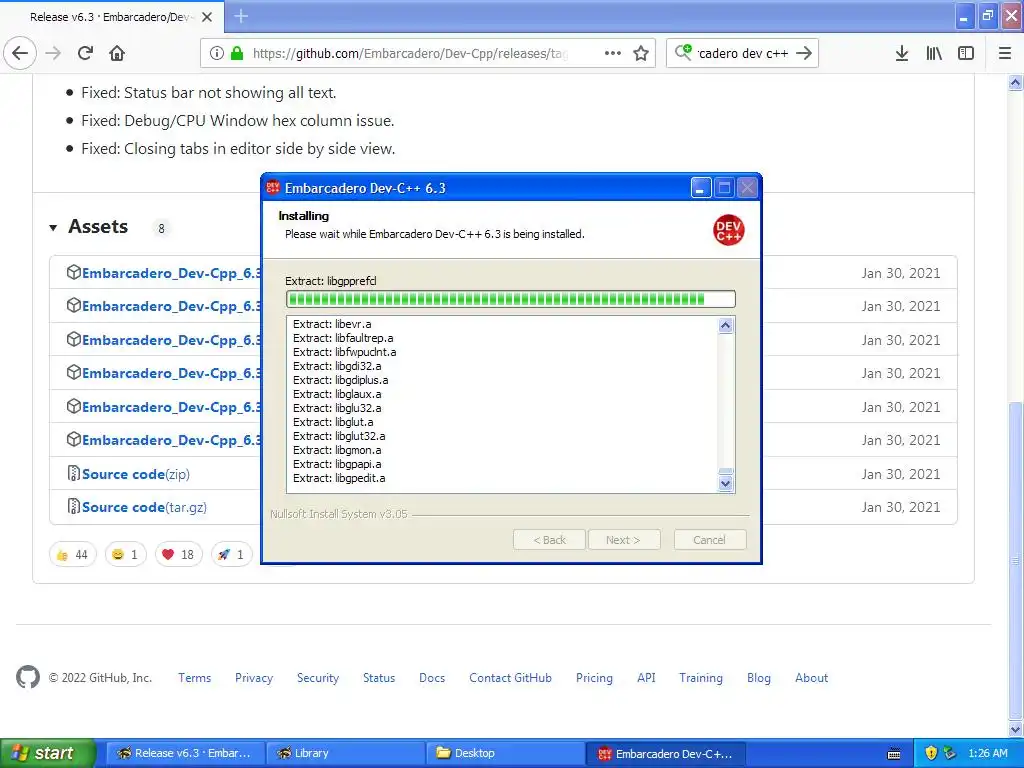Open the Library bookshelf icon
The width and height of the screenshot is (1024, 768).
[x=934, y=53]
